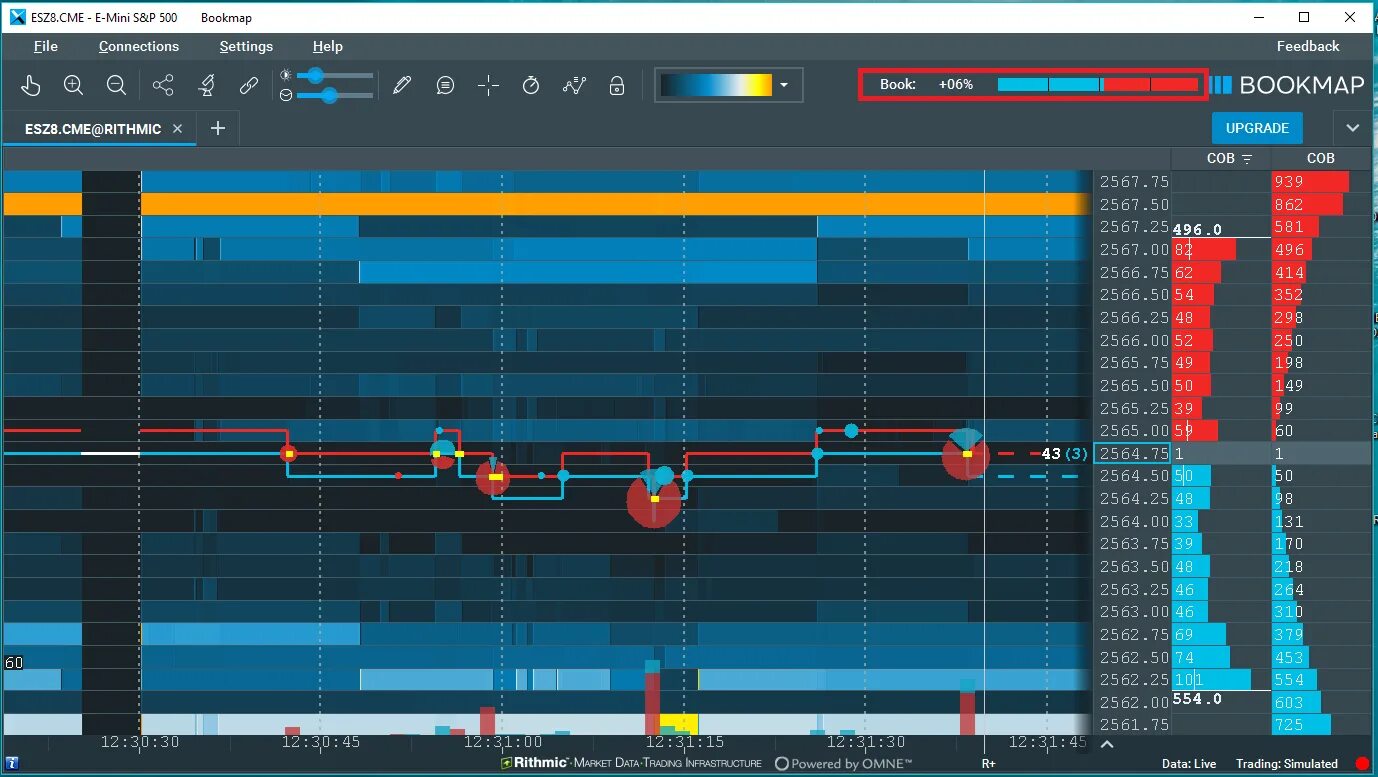
Task: Click price level 2567.50 in ladder
Action: (1133, 204)
